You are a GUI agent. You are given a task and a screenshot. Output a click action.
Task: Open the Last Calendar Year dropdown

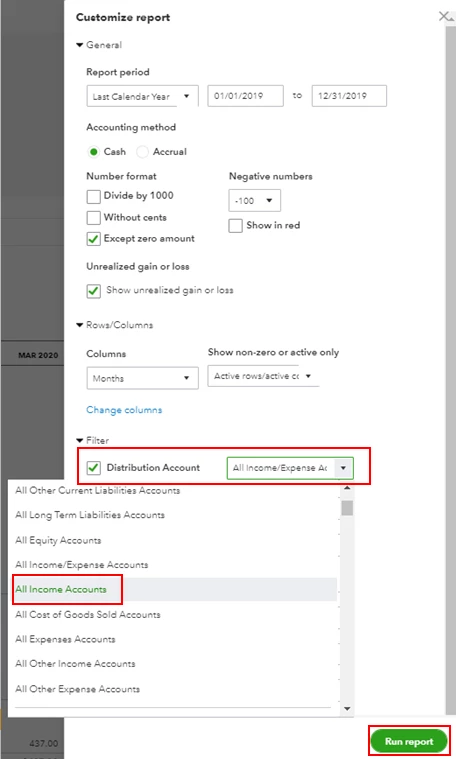pyautogui.click(x=142, y=96)
